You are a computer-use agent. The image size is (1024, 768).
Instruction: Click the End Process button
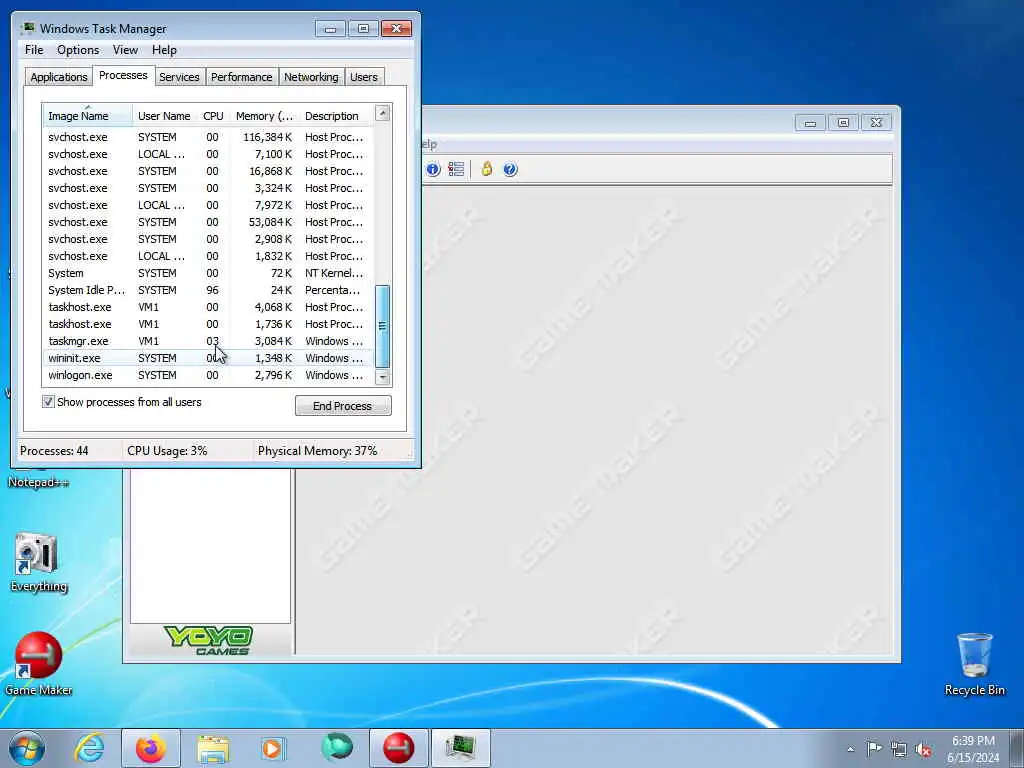coord(343,406)
